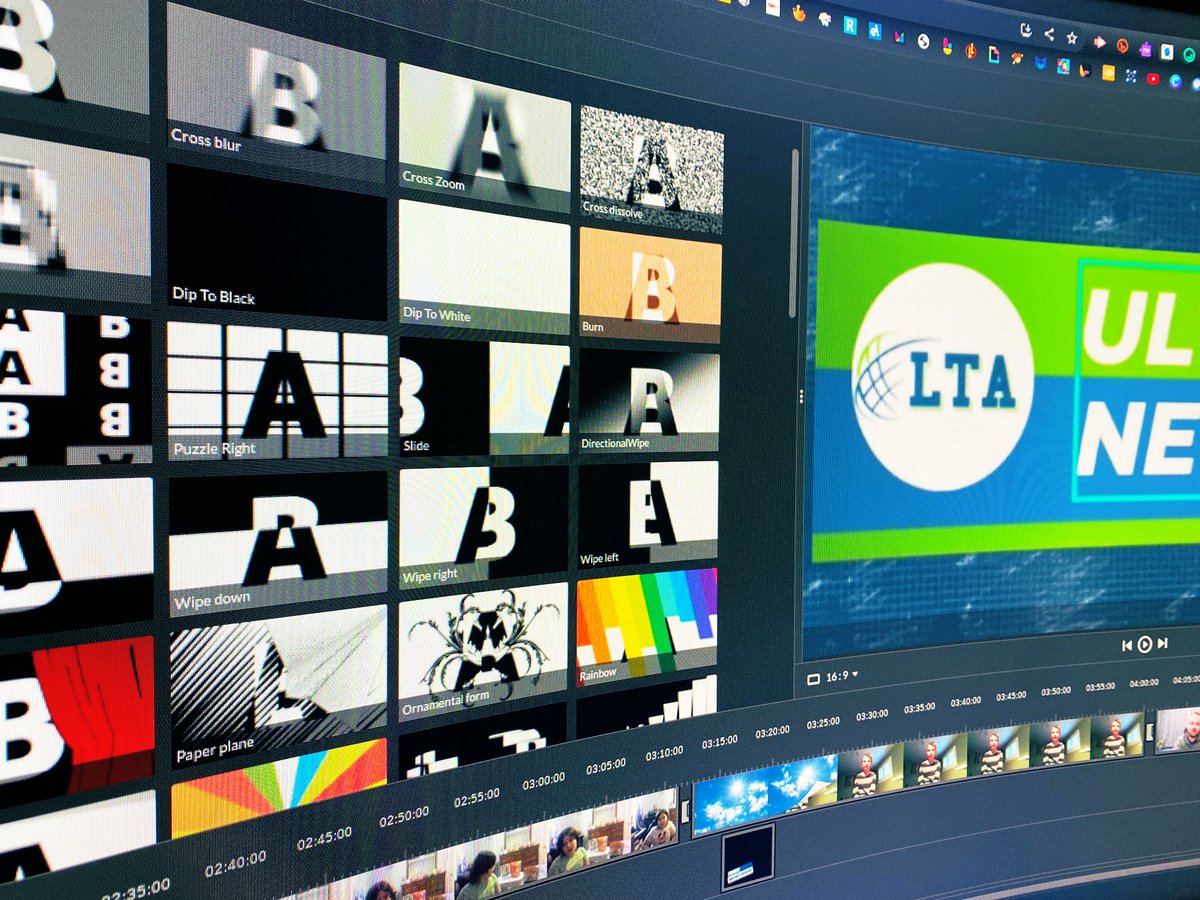Choose the Dip To White transition

(x=485, y=267)
